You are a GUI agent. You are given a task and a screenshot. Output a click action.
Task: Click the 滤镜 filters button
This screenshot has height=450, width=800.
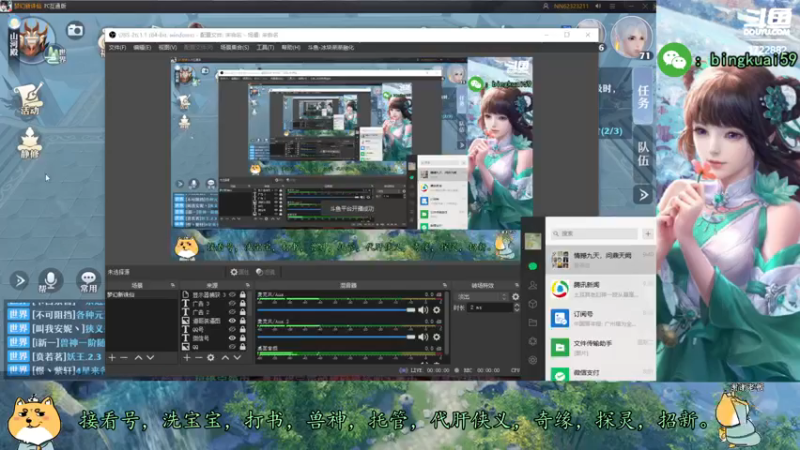click(x=265, y=272)
